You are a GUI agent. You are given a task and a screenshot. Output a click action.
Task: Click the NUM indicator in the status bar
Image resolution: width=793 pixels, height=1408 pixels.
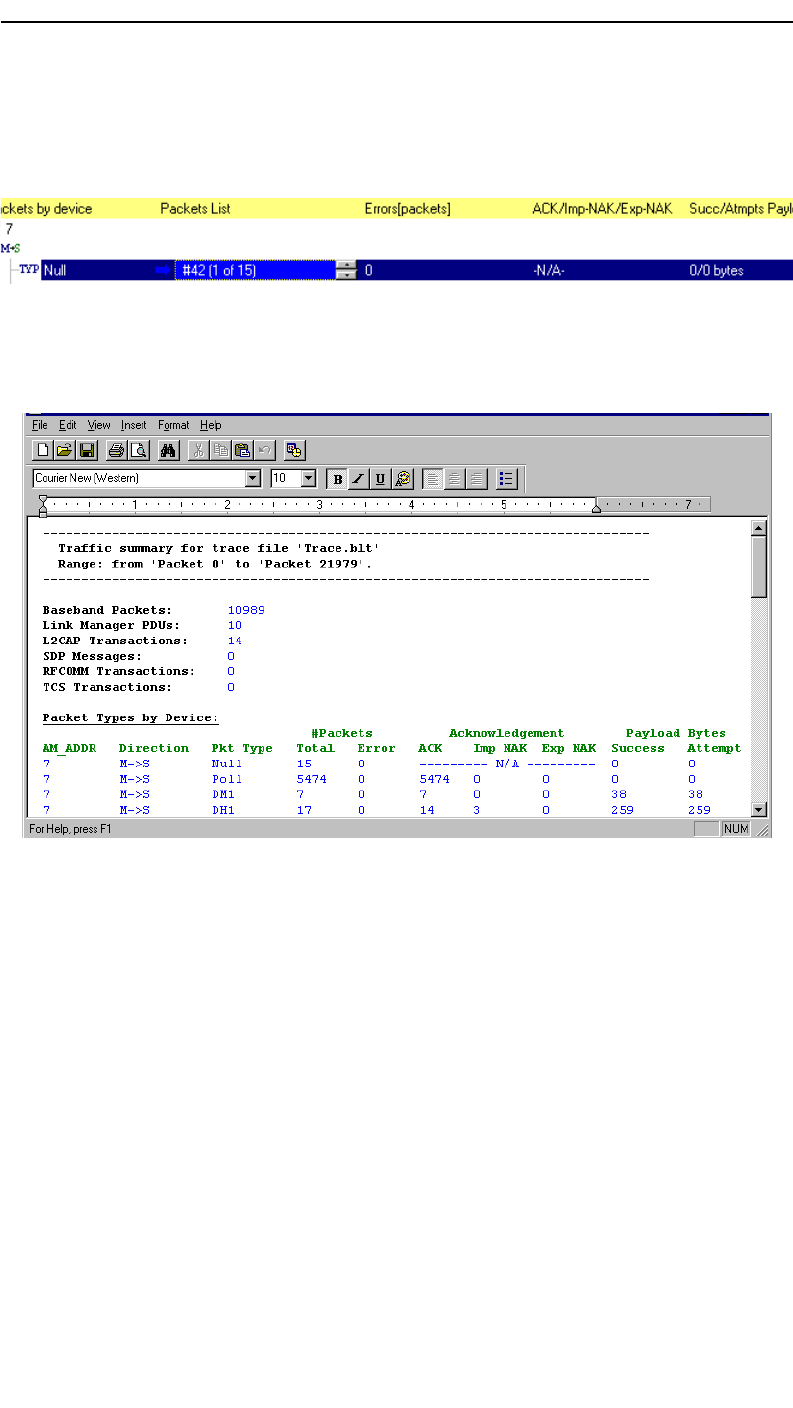coord(736,828)
